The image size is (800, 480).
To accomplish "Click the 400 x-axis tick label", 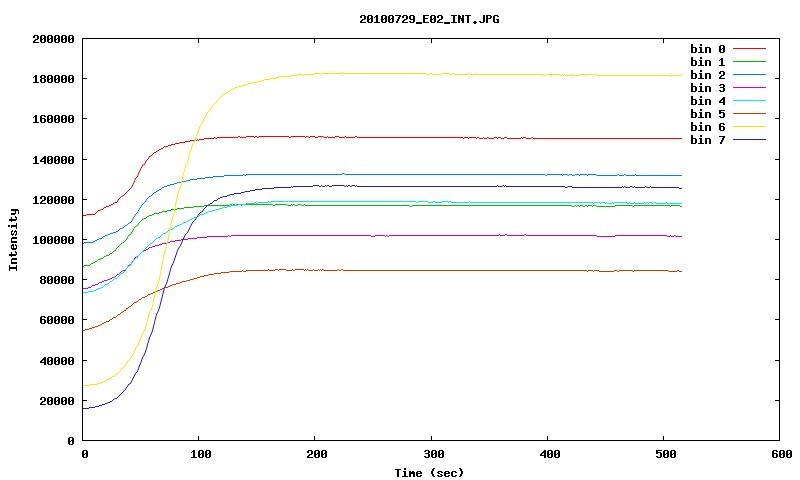I will click(549, 454).
